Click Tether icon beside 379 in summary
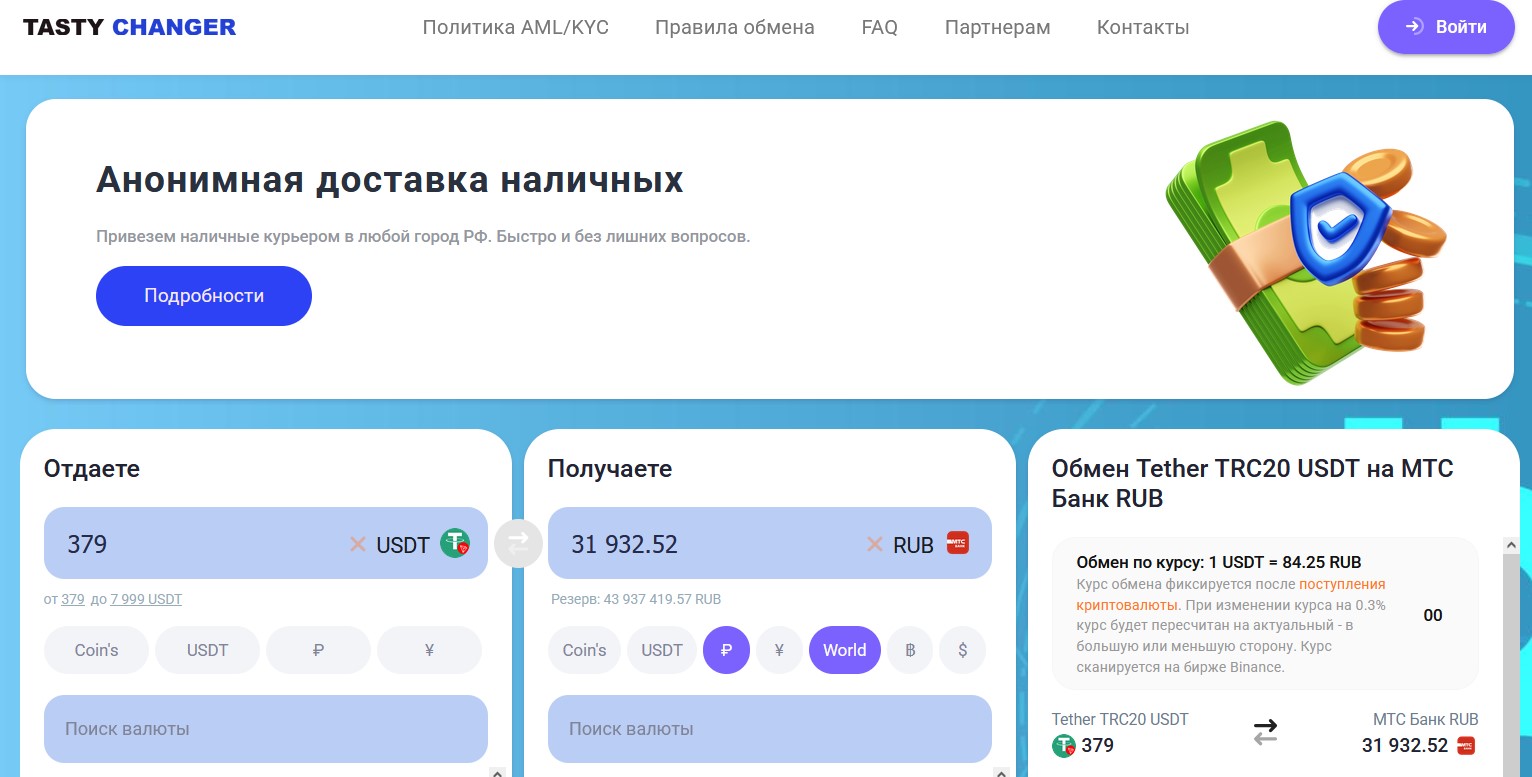Viewport: 1532px width, 777px height. 1063,745
